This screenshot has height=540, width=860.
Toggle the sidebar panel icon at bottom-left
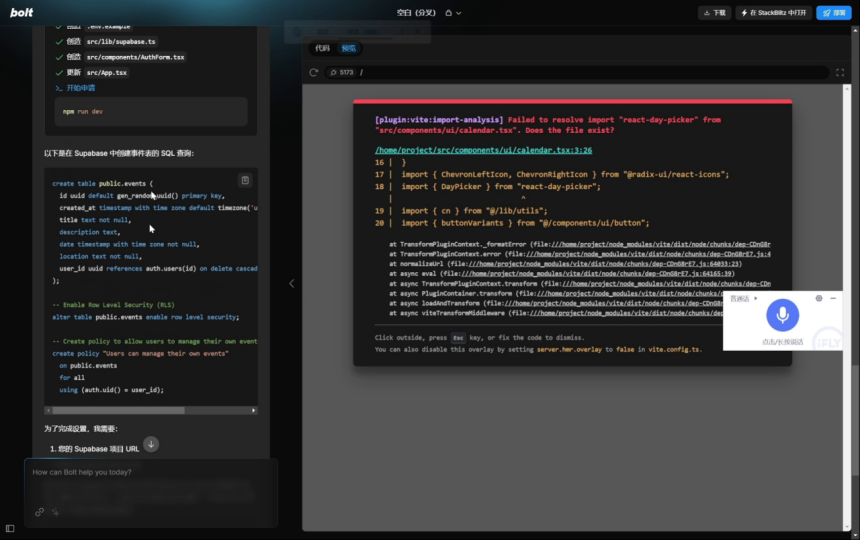(x=10, y=528)
